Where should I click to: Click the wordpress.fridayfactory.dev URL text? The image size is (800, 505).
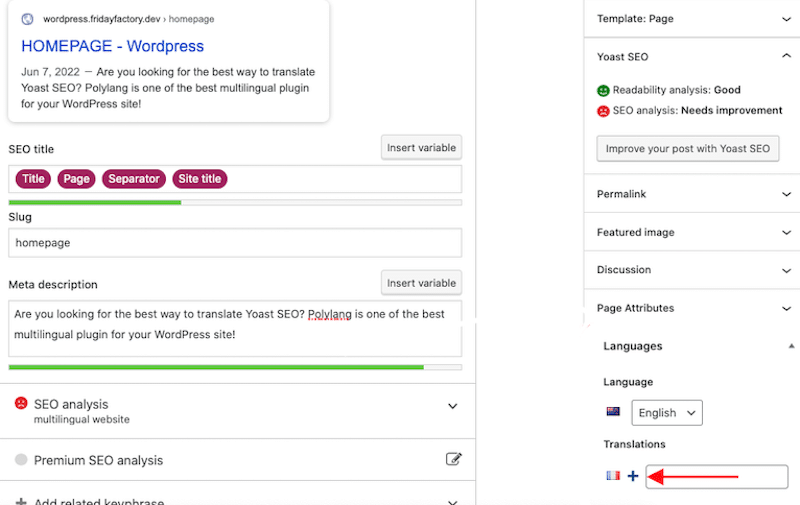point(102,19)
